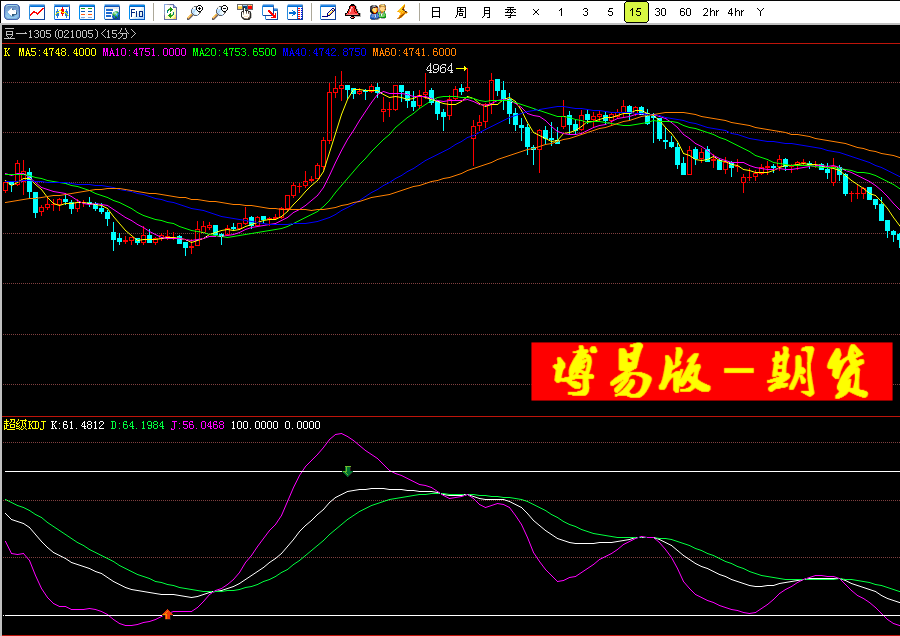The height and width of the screenshot is (636, 900).
Task: Click the 4964 high price marker
Action: [440, 69]
